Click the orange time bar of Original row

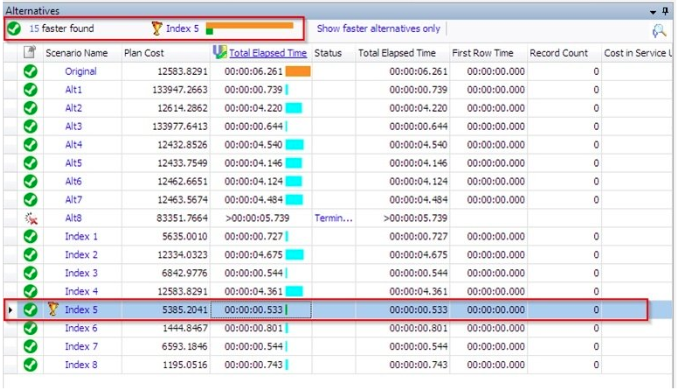point(298,71)
